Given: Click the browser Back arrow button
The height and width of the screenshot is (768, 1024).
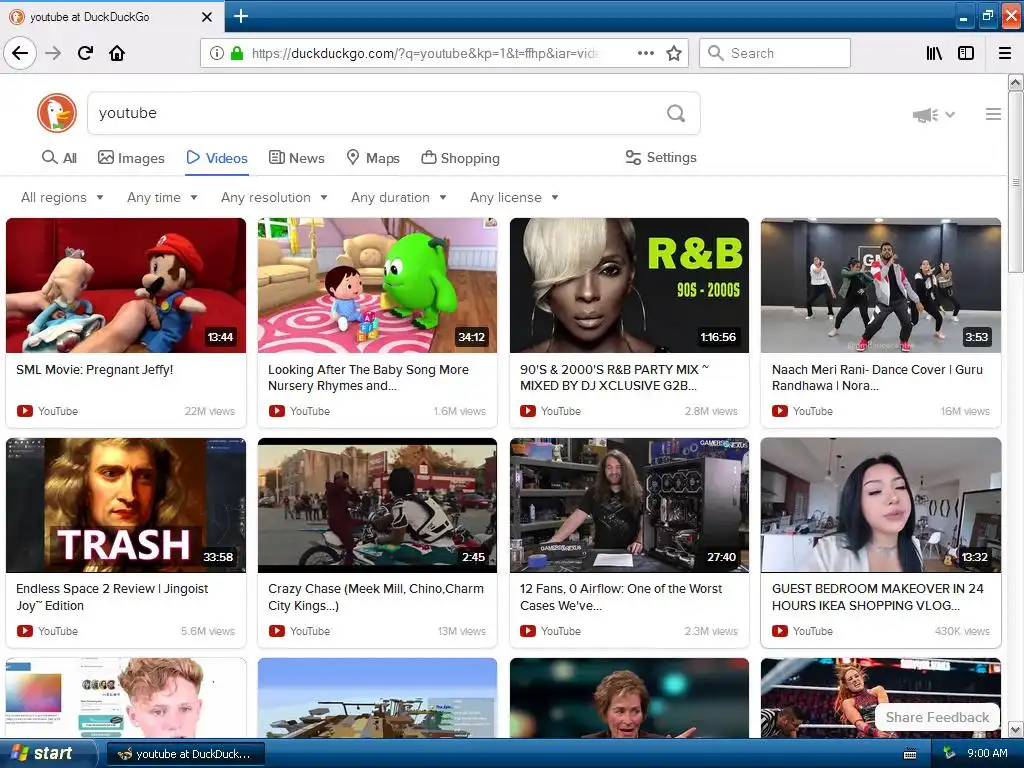Looking at the screenshot, I should (x=20, y=53).
